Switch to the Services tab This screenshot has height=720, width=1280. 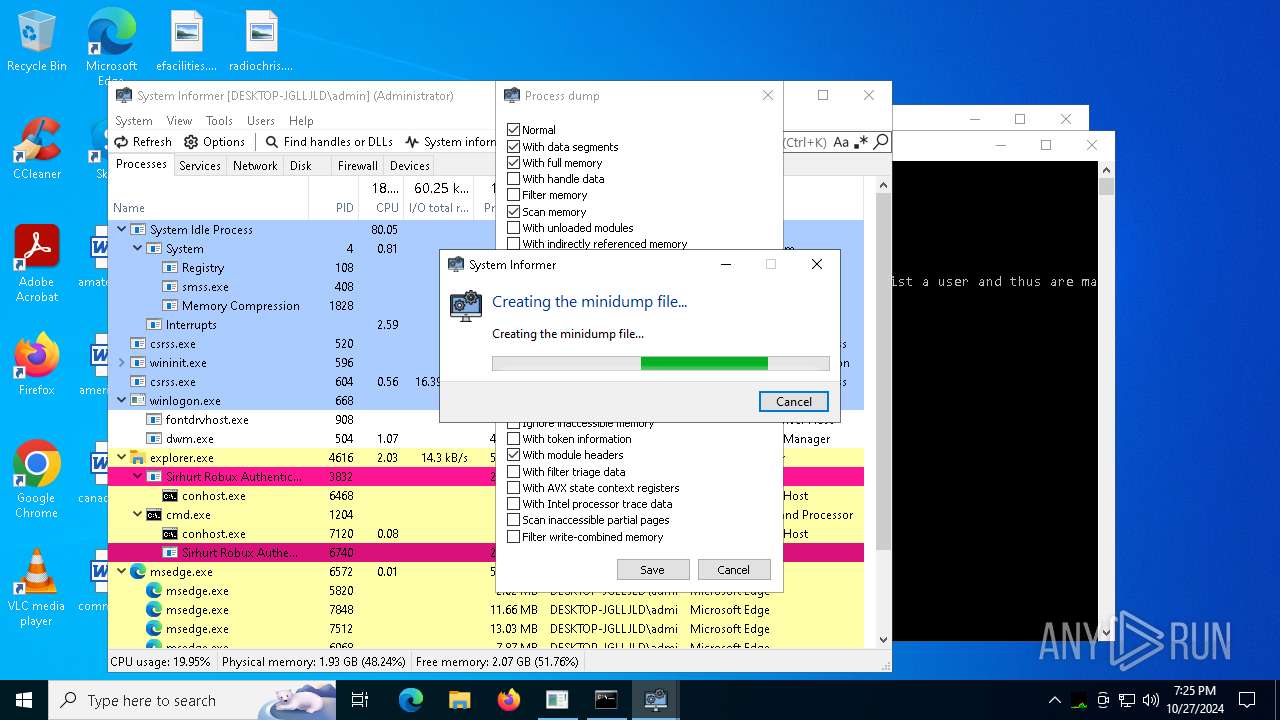tap(200, 166)
